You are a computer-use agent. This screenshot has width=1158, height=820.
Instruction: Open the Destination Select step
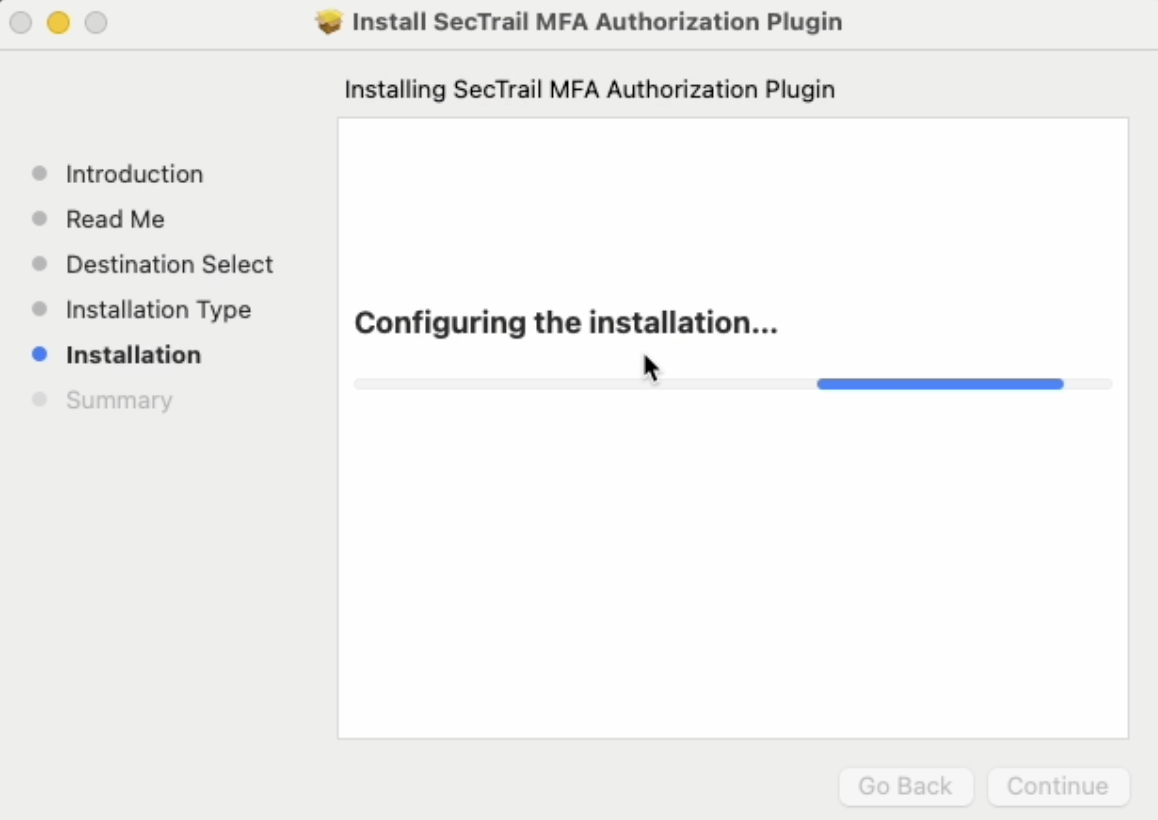169,263
